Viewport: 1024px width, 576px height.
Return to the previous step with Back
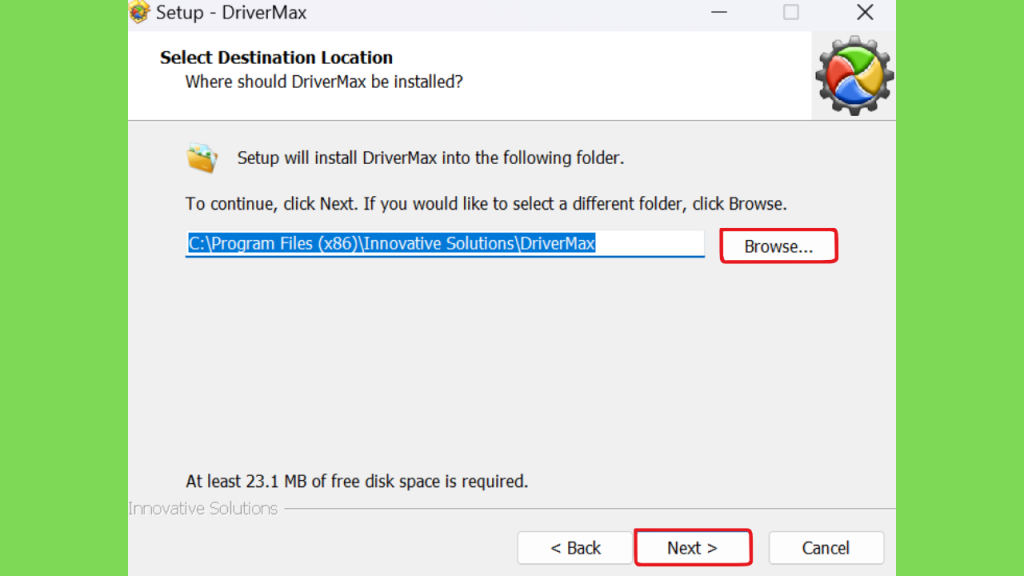point(575,547)
